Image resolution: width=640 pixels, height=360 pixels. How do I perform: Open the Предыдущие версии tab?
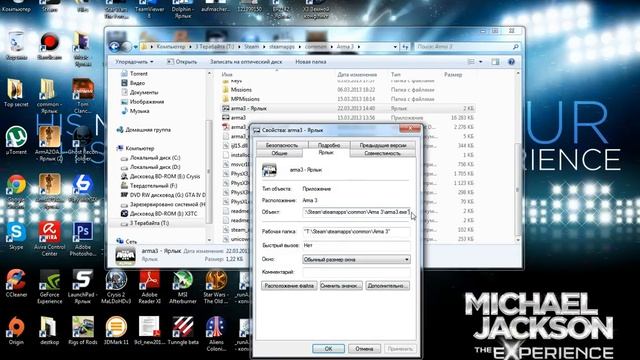(383, 145)
